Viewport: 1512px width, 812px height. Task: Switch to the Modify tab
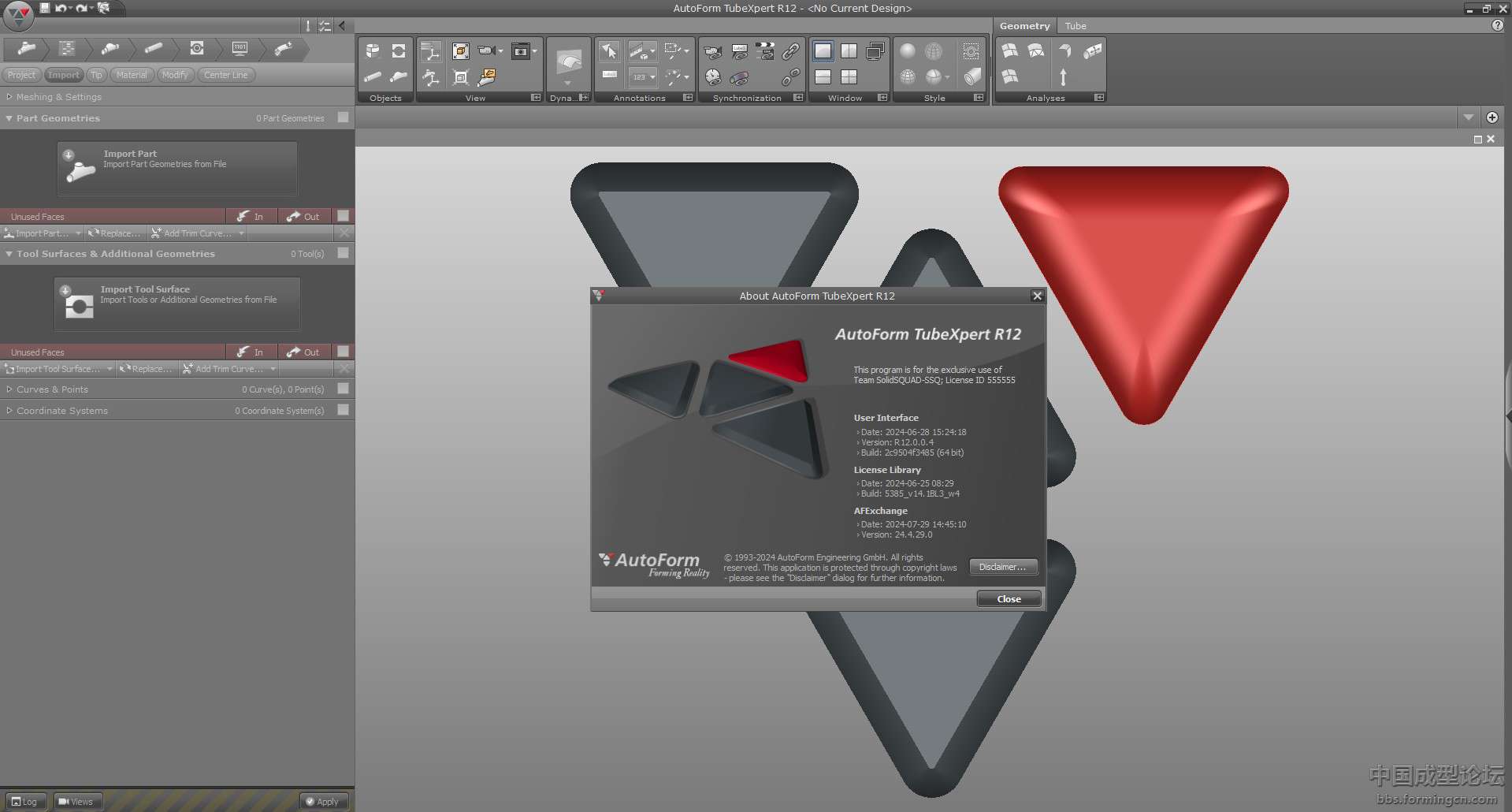pyautogui.click(x=175, y=75)
